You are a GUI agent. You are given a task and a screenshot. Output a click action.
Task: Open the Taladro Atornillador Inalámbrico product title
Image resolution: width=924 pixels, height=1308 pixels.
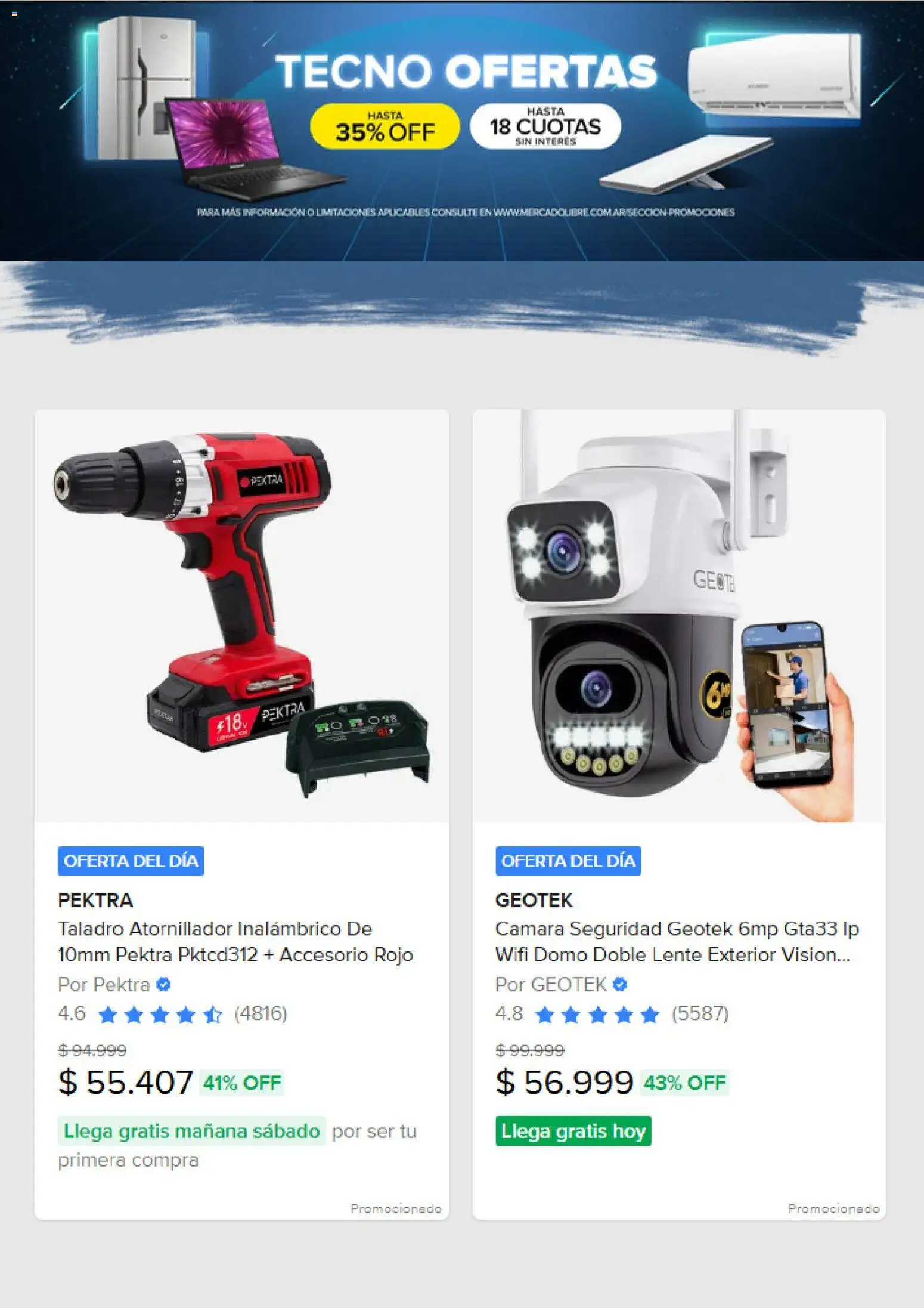235,941
